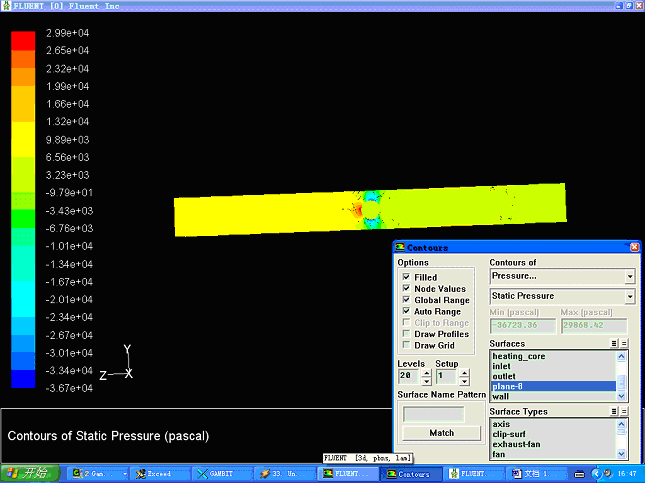645x484 pixels.
Task: Select all Surface Types icon
Action: (x=615, y=412)
